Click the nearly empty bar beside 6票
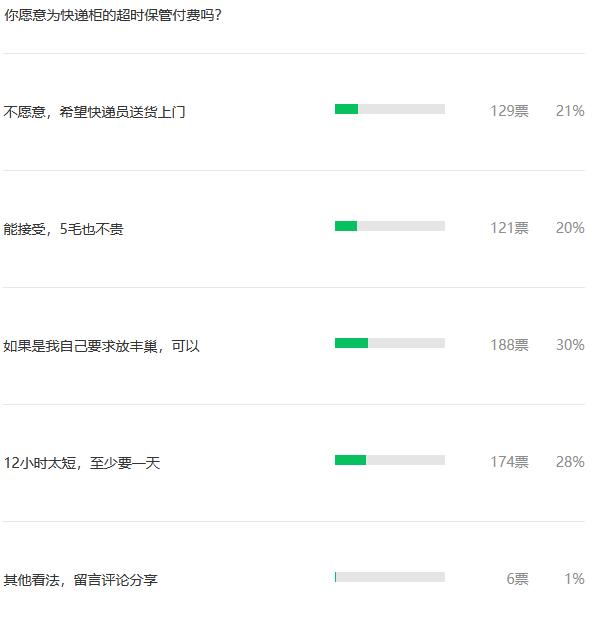The width and height of the screenshot is (606, 623). point(390,577)
